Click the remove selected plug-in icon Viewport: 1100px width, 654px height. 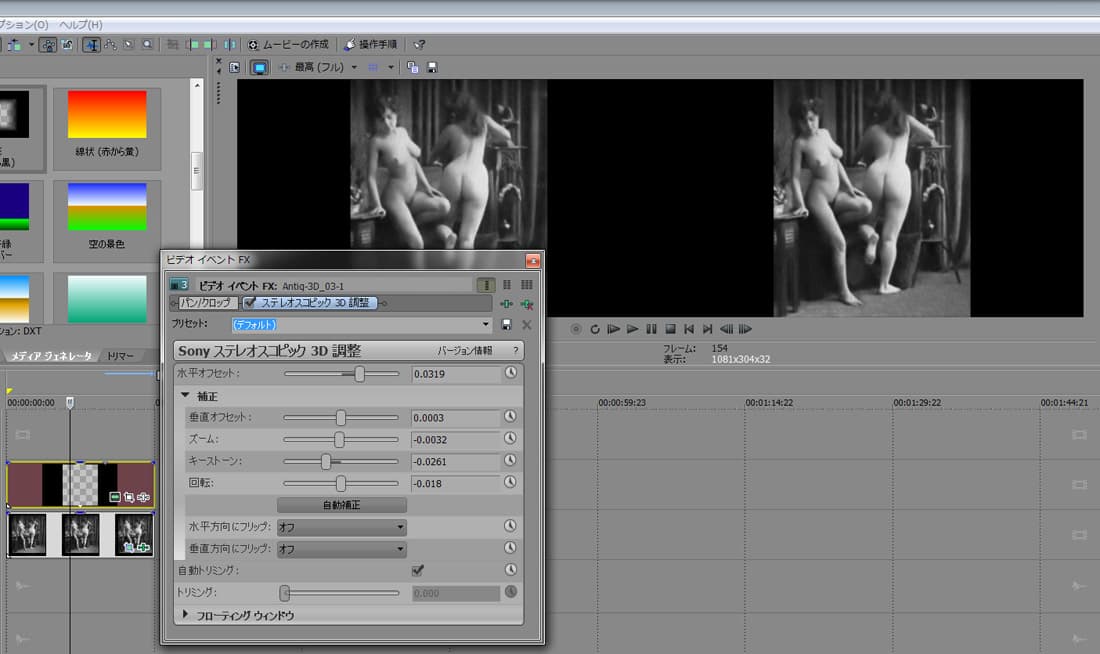pyautogui.click(x=526, y=303)
